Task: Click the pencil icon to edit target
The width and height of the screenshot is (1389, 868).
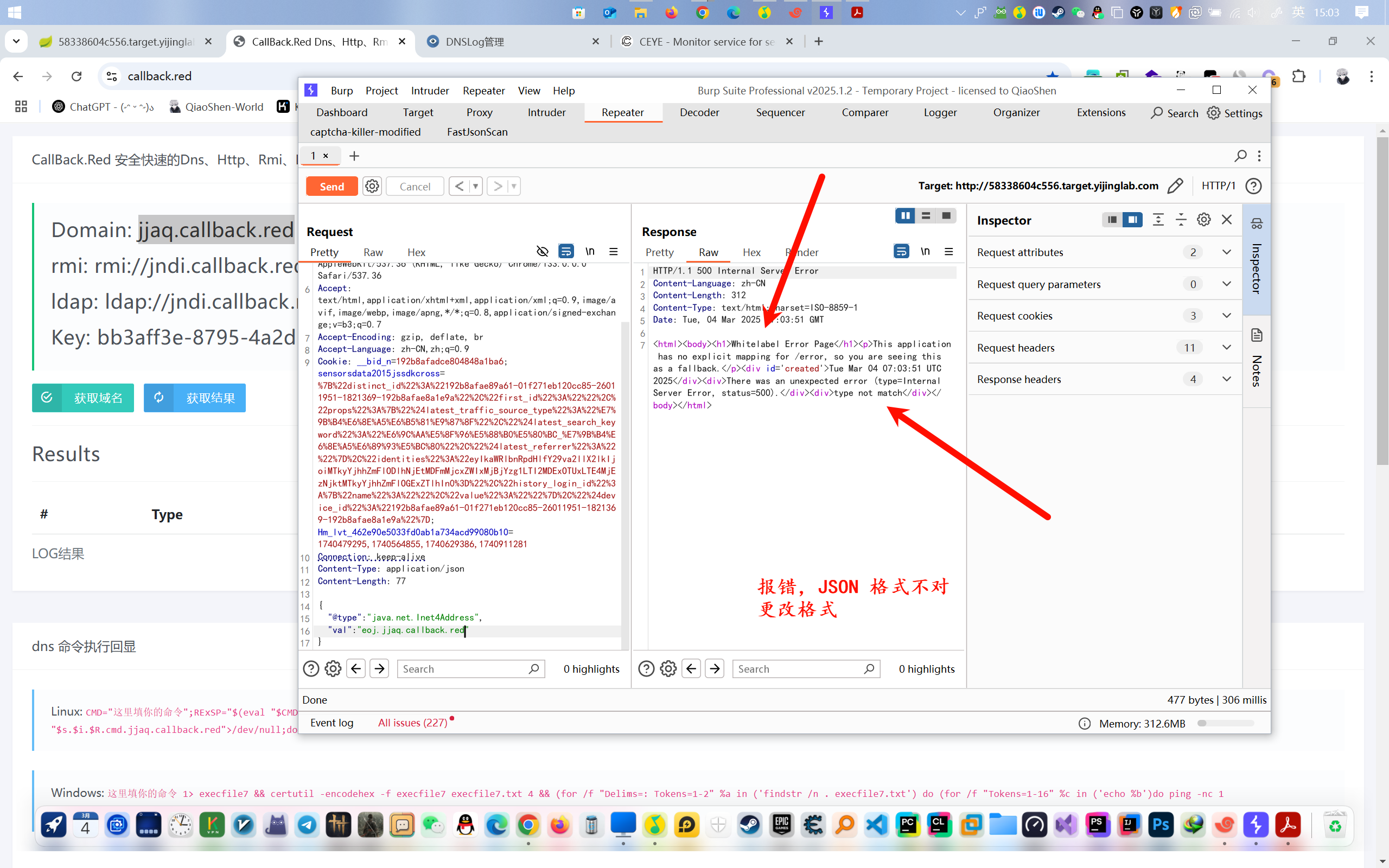Action: pos(1175,186)
